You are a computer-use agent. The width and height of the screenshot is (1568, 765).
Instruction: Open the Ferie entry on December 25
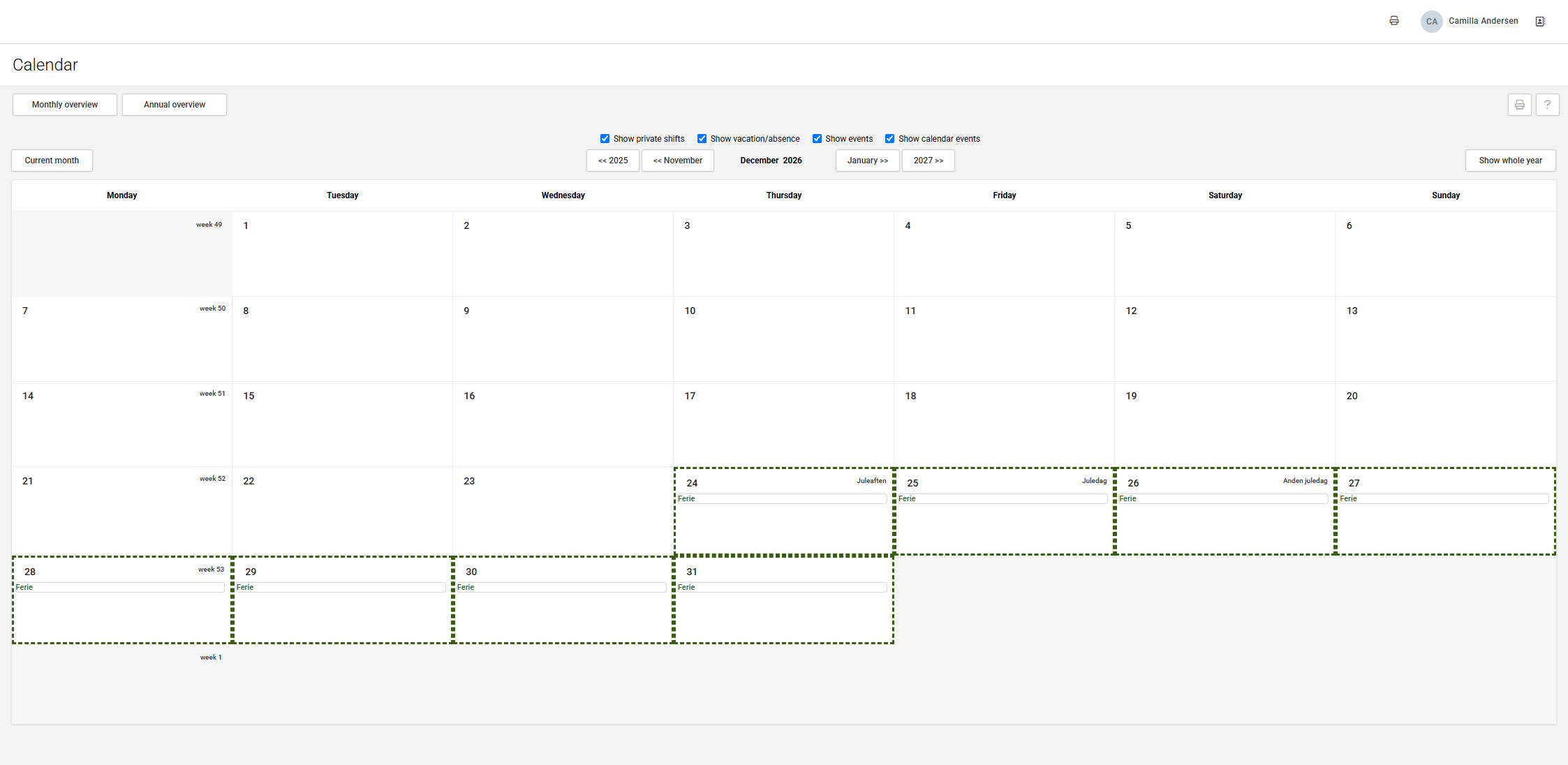coord(1003,498)
